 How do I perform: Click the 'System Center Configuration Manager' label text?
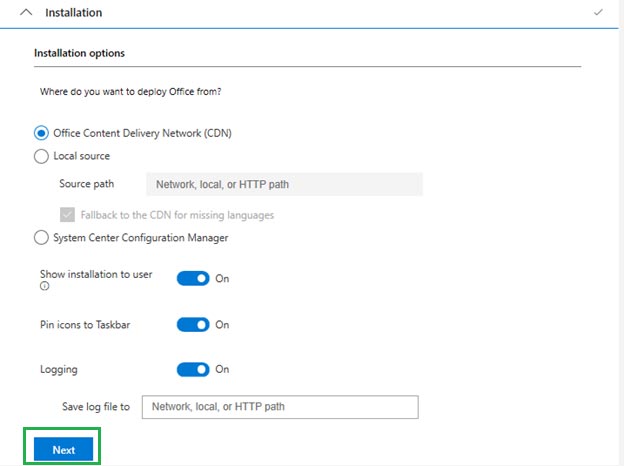(x=141, y=238)
